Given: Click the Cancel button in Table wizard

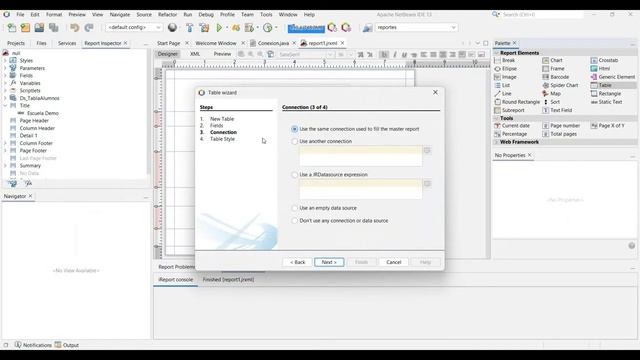Looking at the screenshot, I should point(394,262).
